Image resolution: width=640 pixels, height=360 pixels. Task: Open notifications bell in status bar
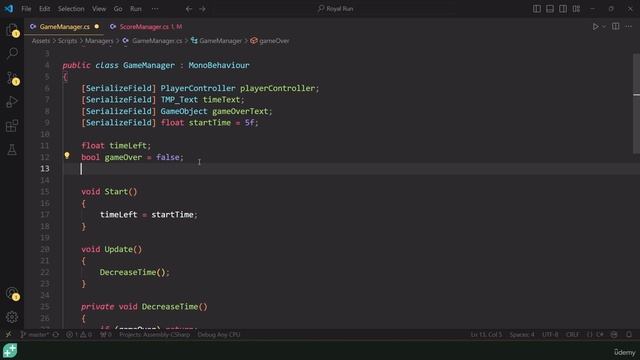(x=629, y=335)
